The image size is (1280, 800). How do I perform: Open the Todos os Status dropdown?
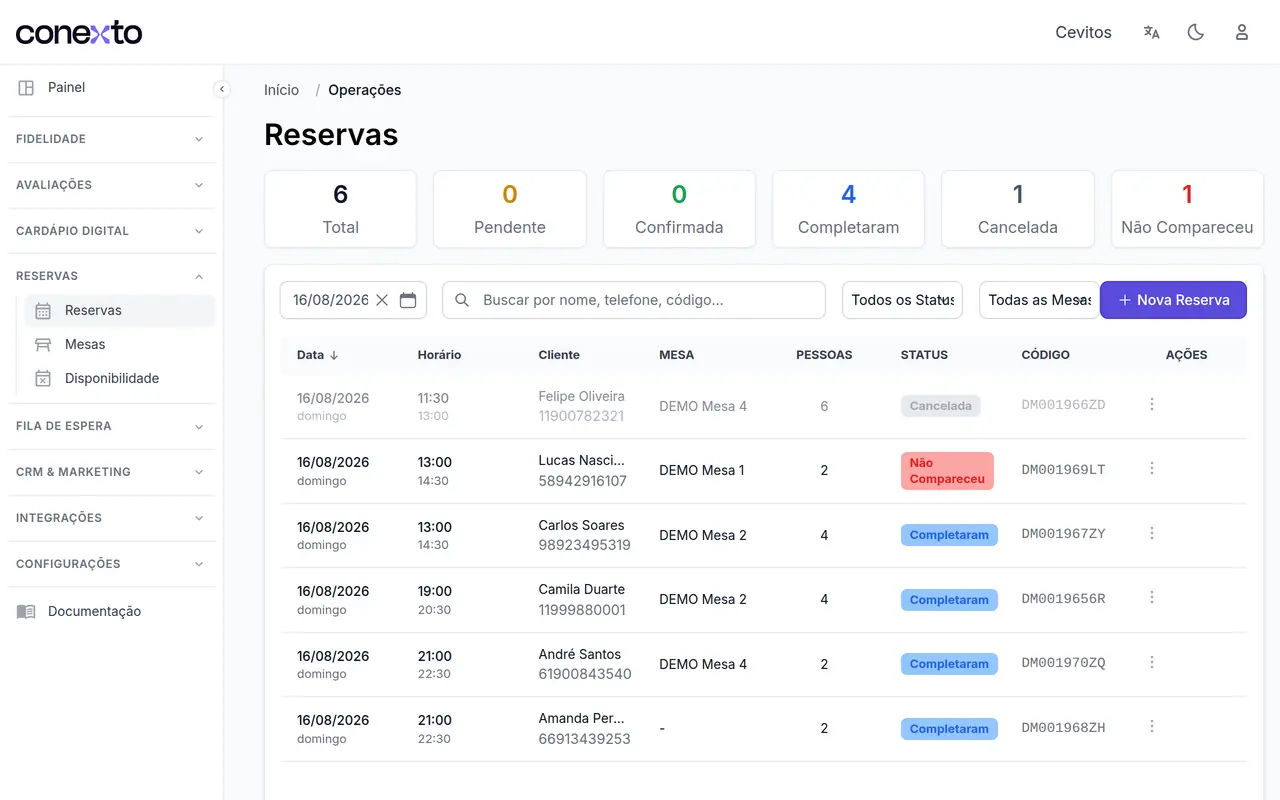(x=902, y=300)
